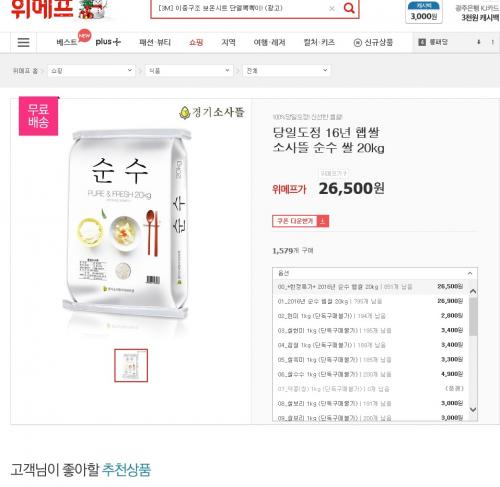This screenshot has height=487, width=500.
Task: Open the hamburger category menu
Action: point(23,42)
